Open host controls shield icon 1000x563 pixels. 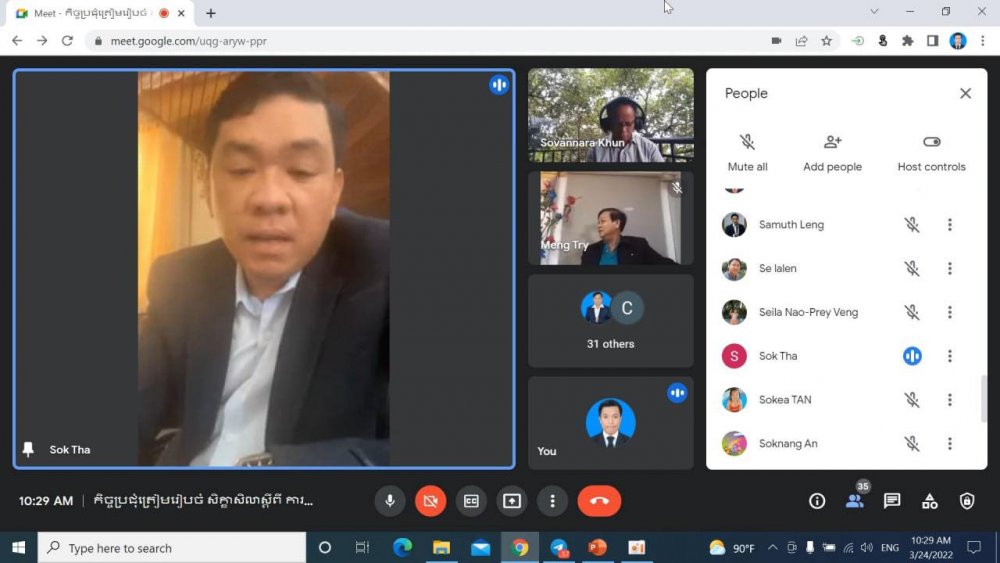click(x=967, y=501)
